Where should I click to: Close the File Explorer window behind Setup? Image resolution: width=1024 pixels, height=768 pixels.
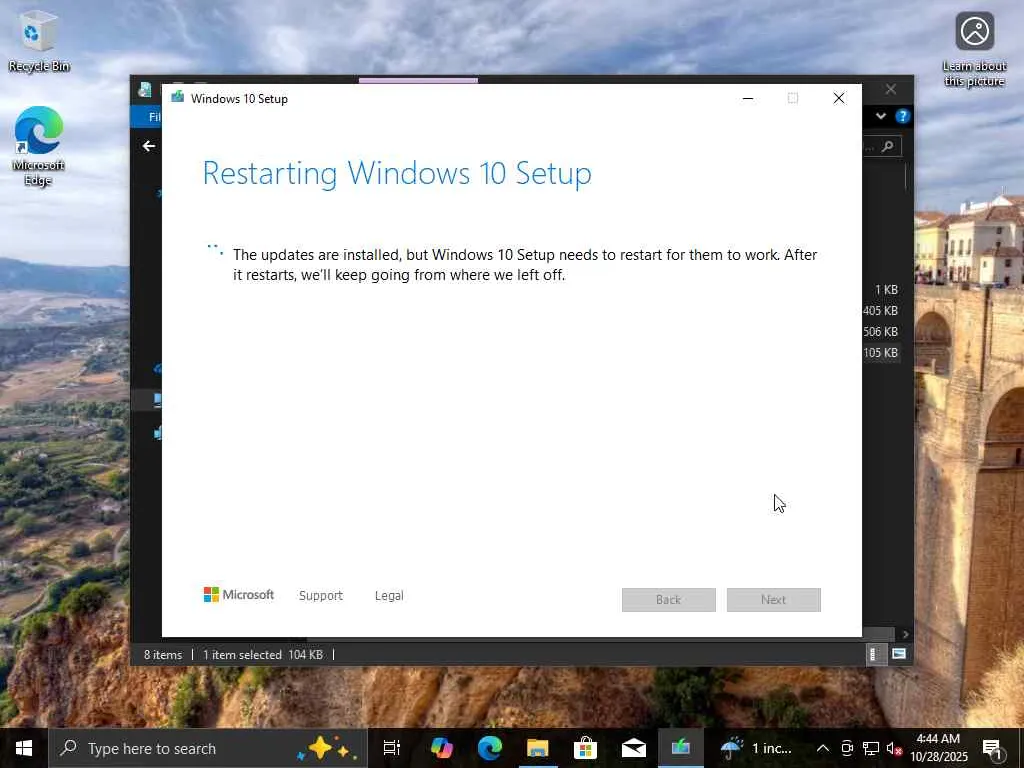click(x=891, y=89)
